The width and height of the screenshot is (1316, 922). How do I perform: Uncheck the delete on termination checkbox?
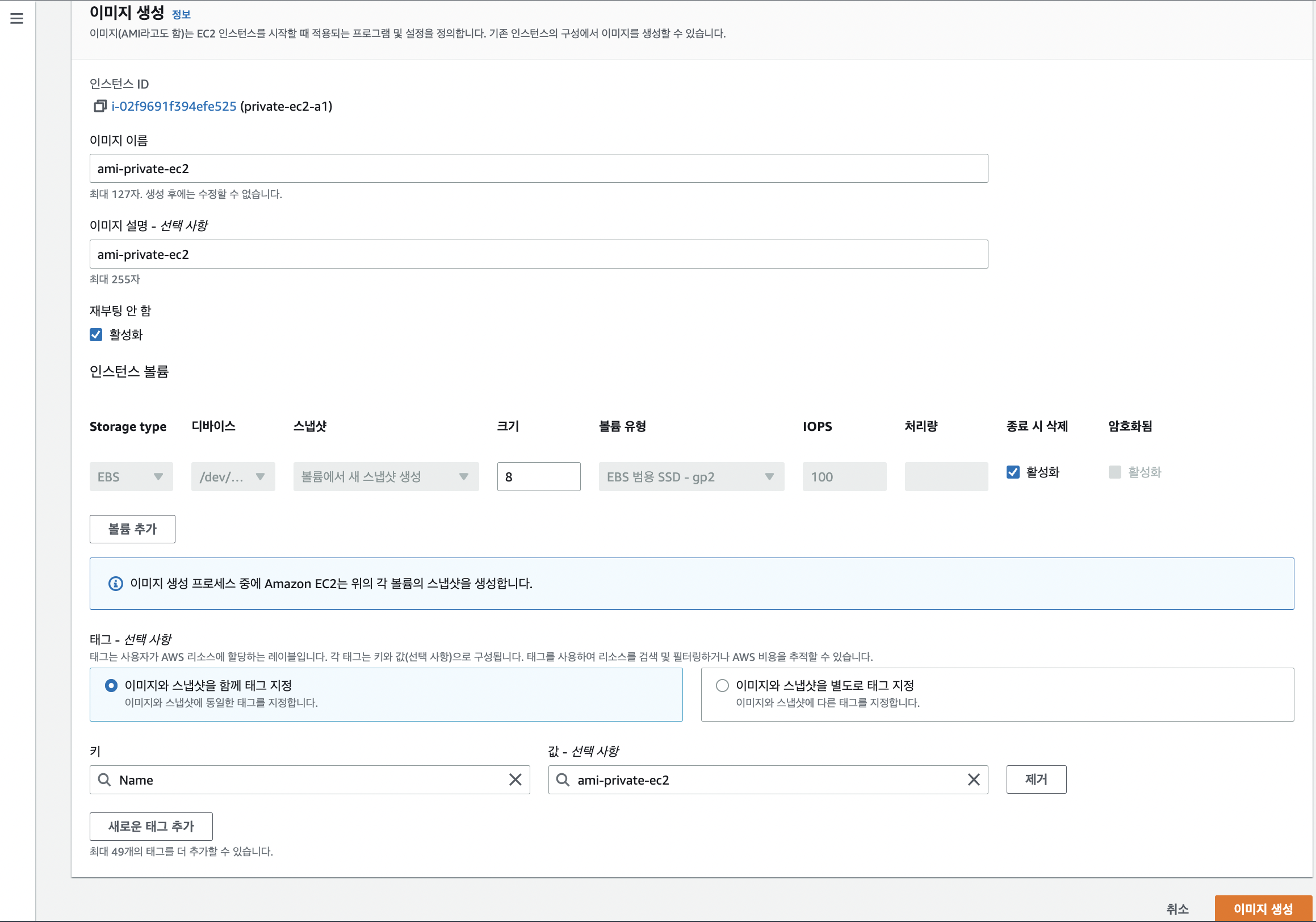click(1013, 472)
